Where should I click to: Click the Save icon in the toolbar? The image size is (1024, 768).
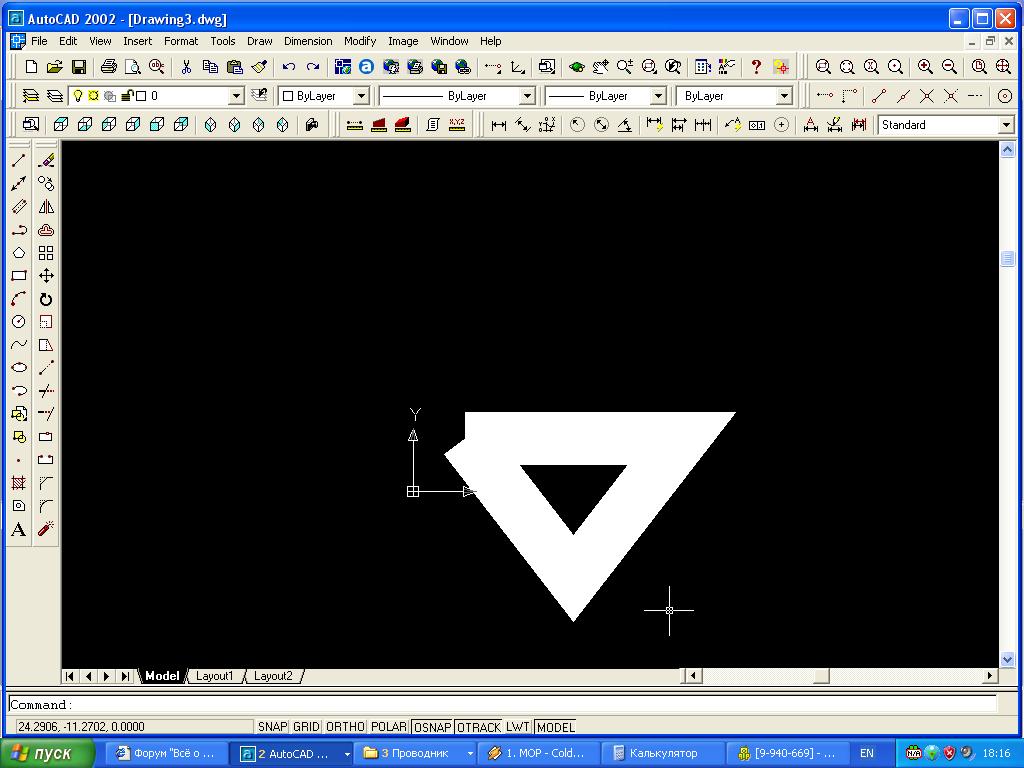pyautogui.click(x=79, y=67)
